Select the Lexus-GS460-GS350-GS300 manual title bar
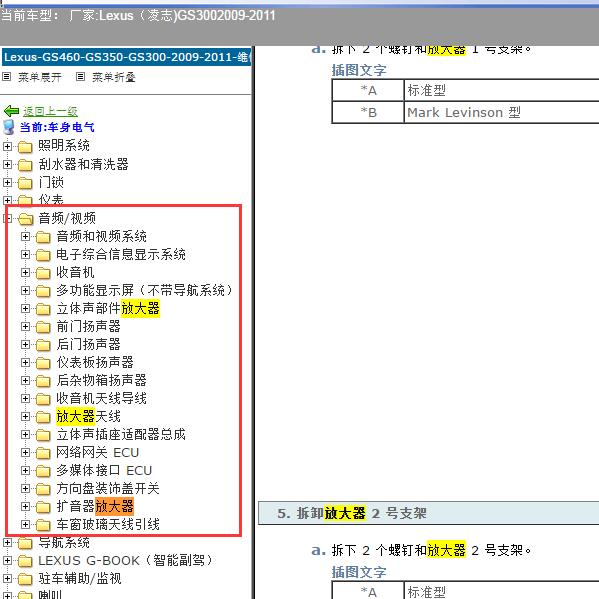Image resolution: width=599 pixels, height=599 pixels. click(x=126, y=57)
